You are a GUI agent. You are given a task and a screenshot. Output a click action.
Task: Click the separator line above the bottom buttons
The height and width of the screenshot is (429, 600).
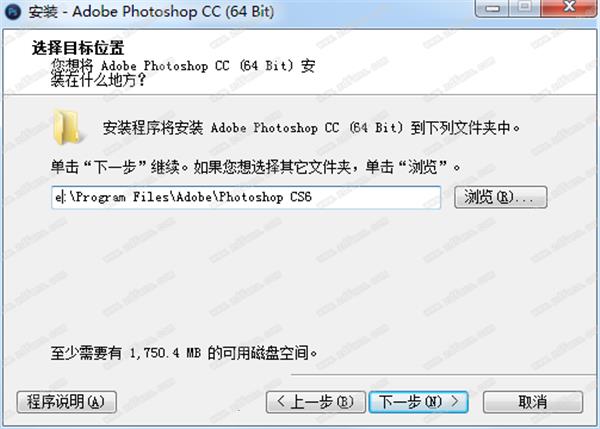[x=443, y=375]
